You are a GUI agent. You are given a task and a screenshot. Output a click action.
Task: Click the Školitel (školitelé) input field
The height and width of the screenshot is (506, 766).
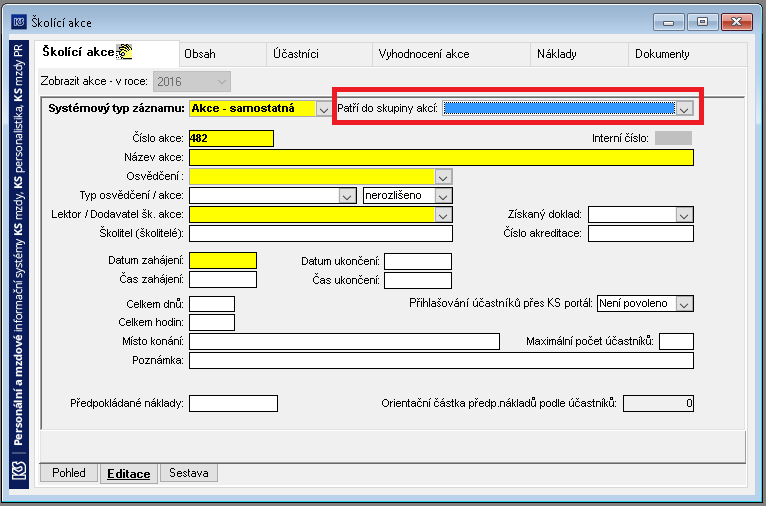point(320,233)
